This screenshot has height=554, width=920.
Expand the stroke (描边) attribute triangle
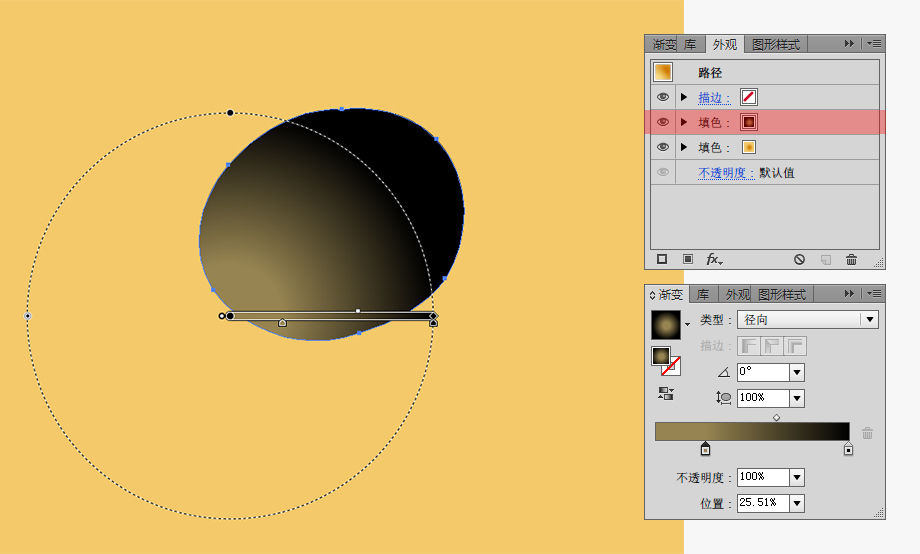click(684, 97)
